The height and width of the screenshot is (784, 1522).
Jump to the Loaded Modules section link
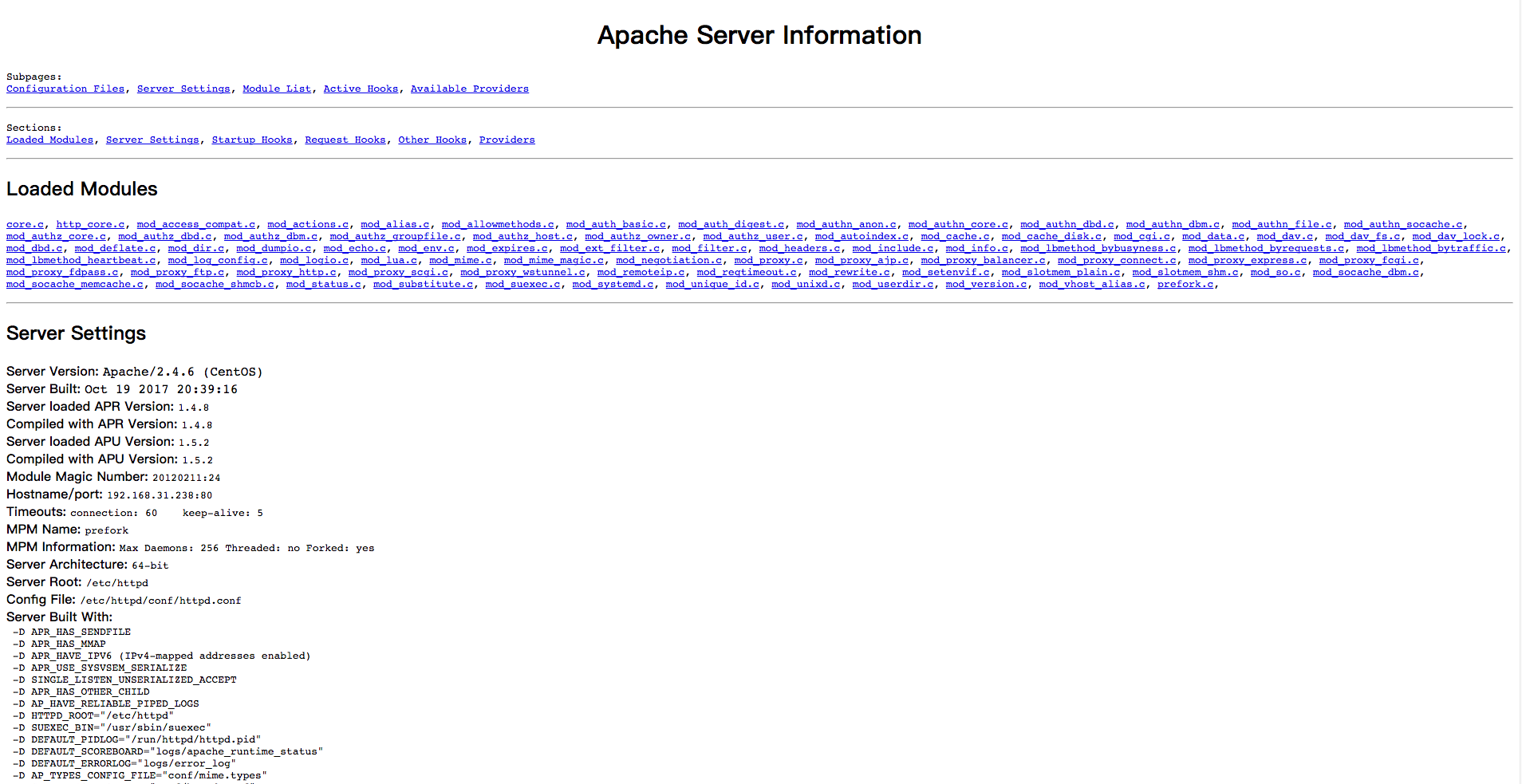pyautogui.click(x=50, y=140)
